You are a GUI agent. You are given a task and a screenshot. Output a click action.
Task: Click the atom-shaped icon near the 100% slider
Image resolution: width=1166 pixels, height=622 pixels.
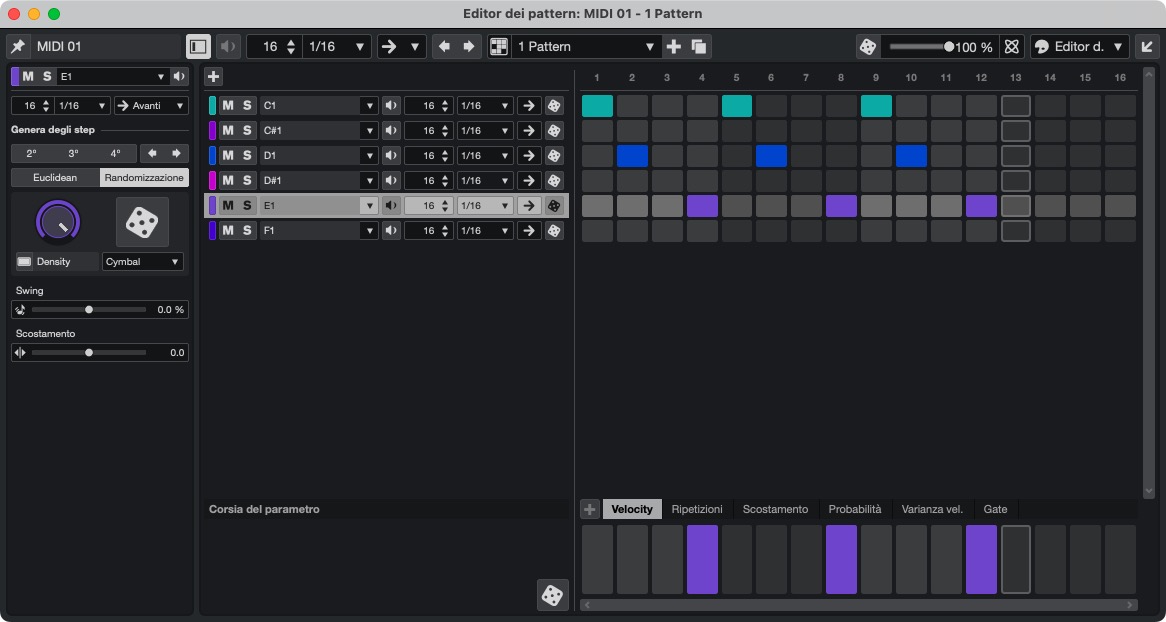click(x=1011, y=46)
